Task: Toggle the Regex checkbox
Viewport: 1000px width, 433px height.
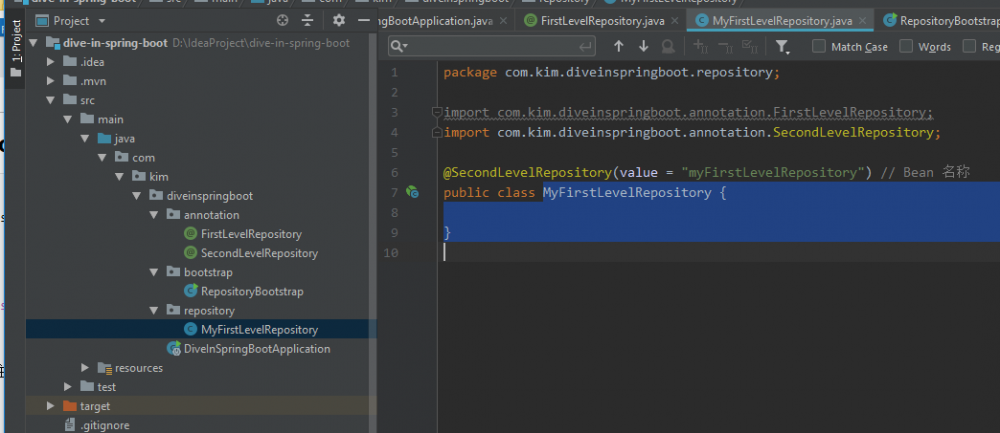Action: tap(969, 46)
